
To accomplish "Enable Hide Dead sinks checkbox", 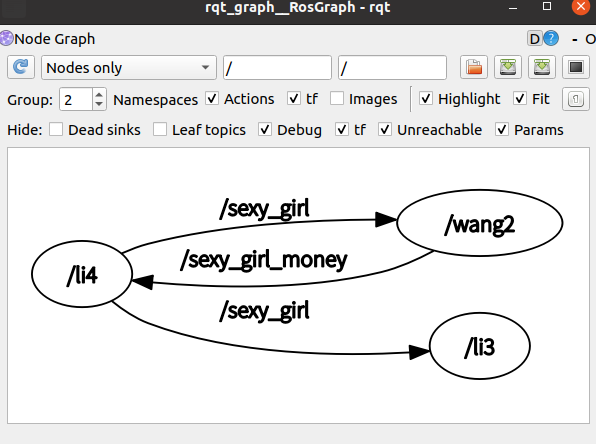I will tap(56, 129).
